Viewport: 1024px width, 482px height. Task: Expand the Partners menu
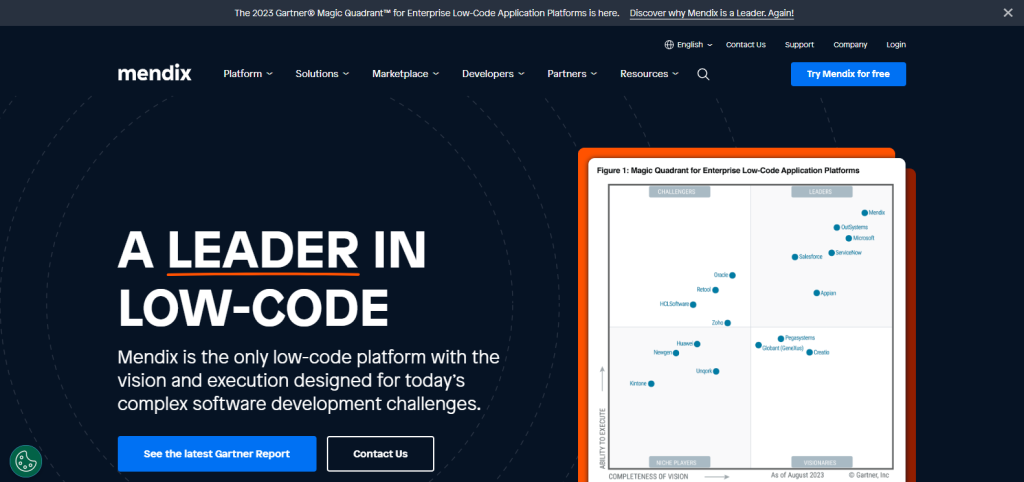click(572, 74)
